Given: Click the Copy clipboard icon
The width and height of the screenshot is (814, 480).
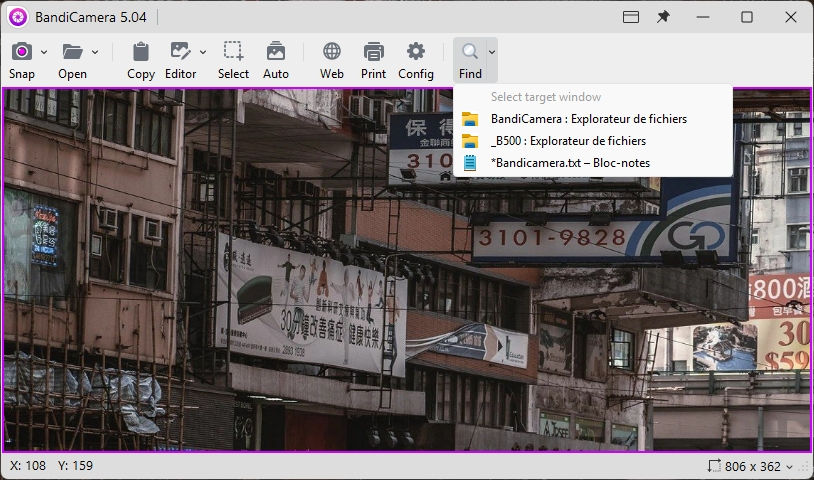Looking at the screenshot, I should 141,52.
